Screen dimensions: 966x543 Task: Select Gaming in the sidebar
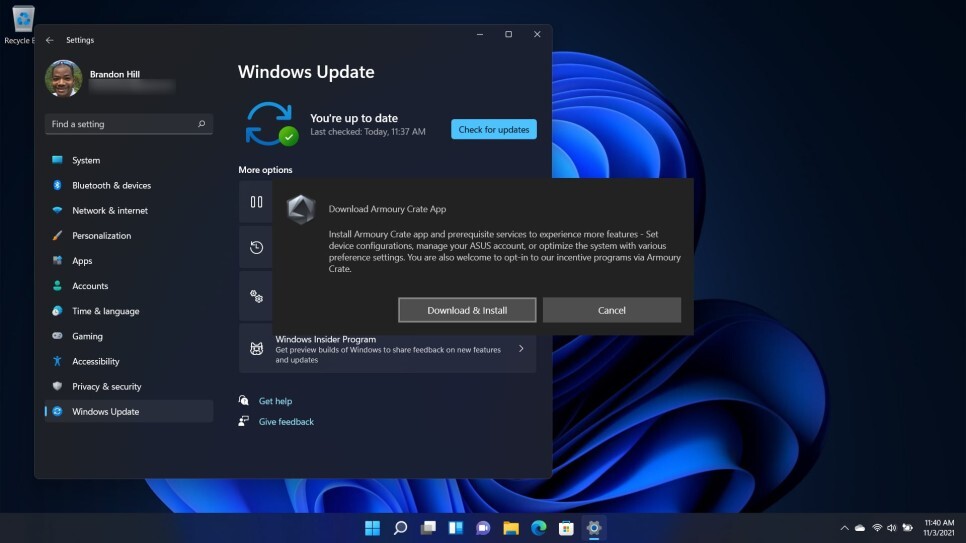129,337
